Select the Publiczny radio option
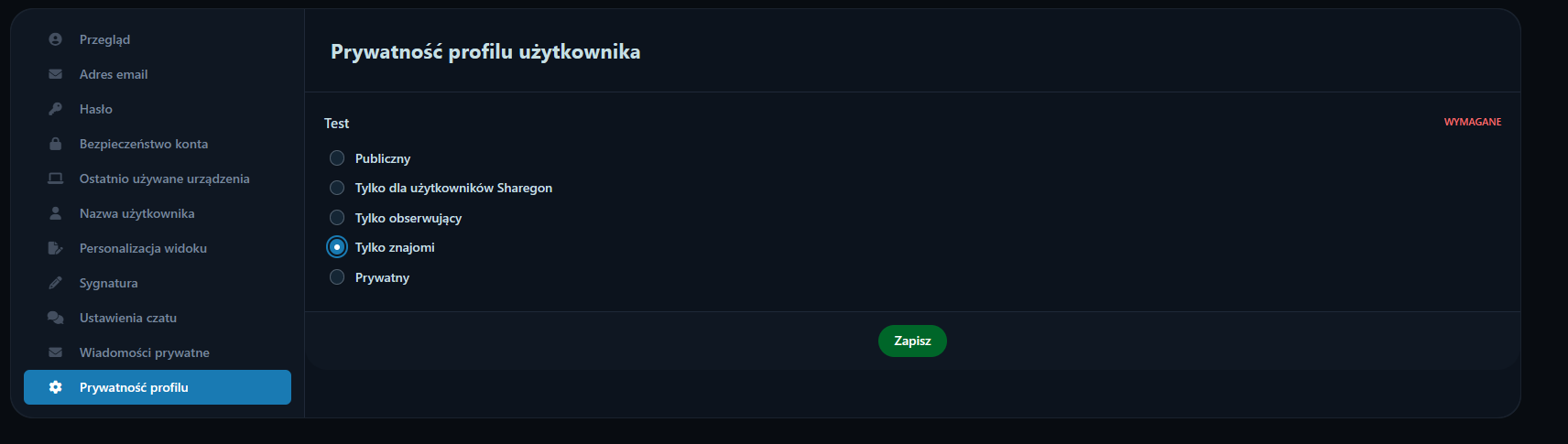 pyautogui.click(x=337, y=158)
